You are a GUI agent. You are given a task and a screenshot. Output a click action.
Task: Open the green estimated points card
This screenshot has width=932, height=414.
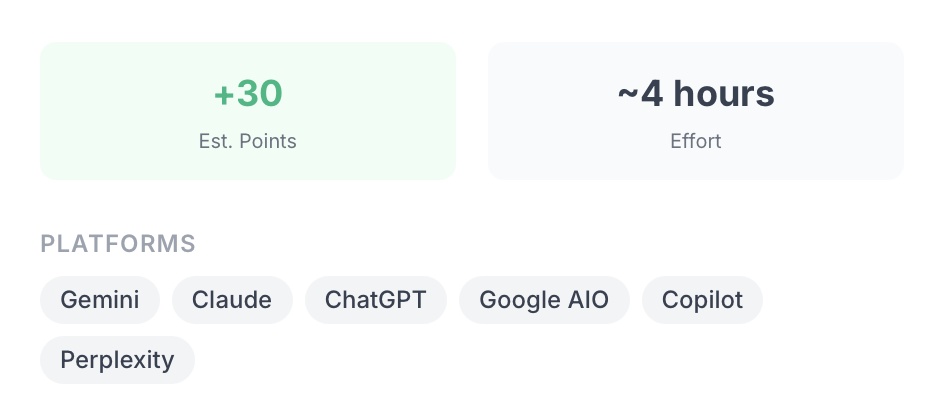pyautogui.click(x=248, y=110)
